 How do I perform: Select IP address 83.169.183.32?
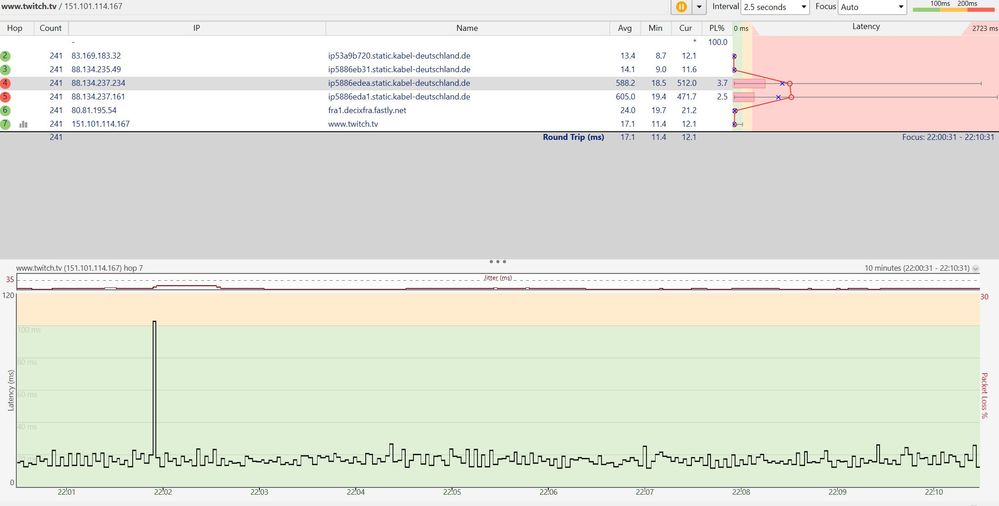click(x=96, y=56)
